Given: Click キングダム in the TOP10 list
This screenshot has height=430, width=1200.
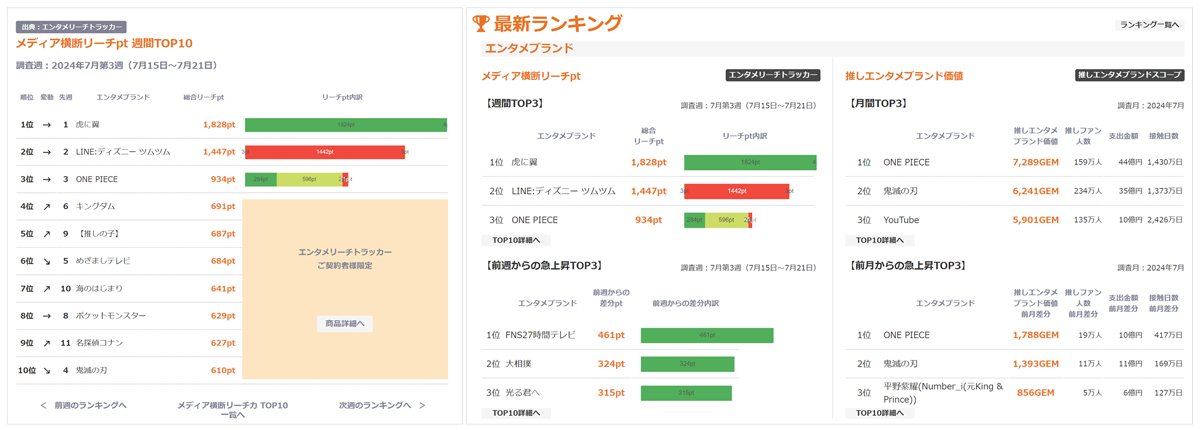Looking at the screenshot, I should 97,207.
